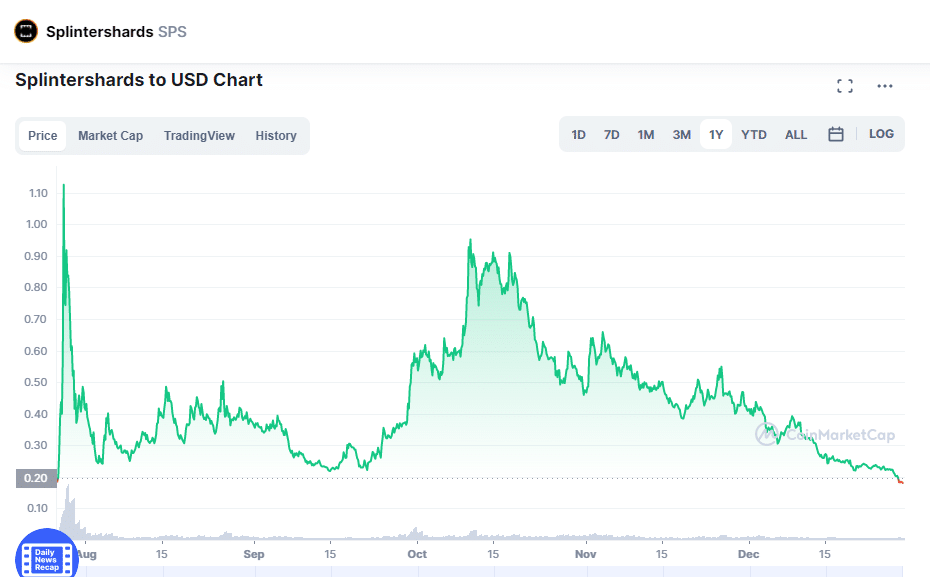Select the Price tab
The height and width of the screenshot is (577, 930).
pyautogui.click(x=43, y=136)
